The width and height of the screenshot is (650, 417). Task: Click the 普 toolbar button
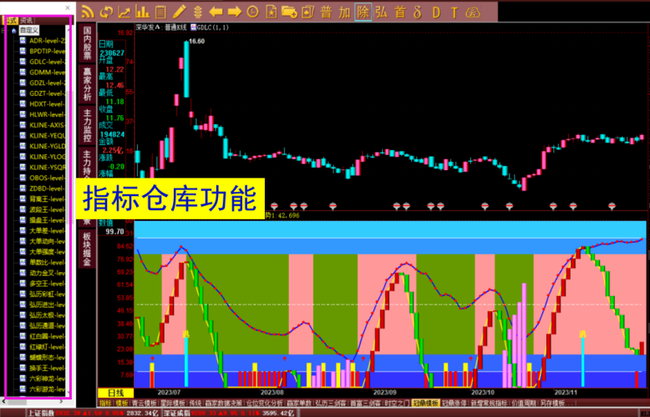[326, 12]
